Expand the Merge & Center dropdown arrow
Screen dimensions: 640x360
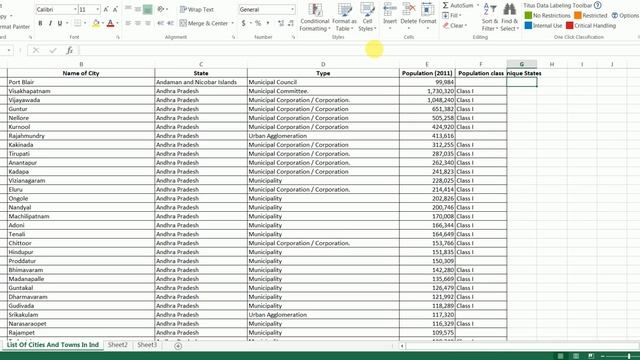(x=233, y=23)
